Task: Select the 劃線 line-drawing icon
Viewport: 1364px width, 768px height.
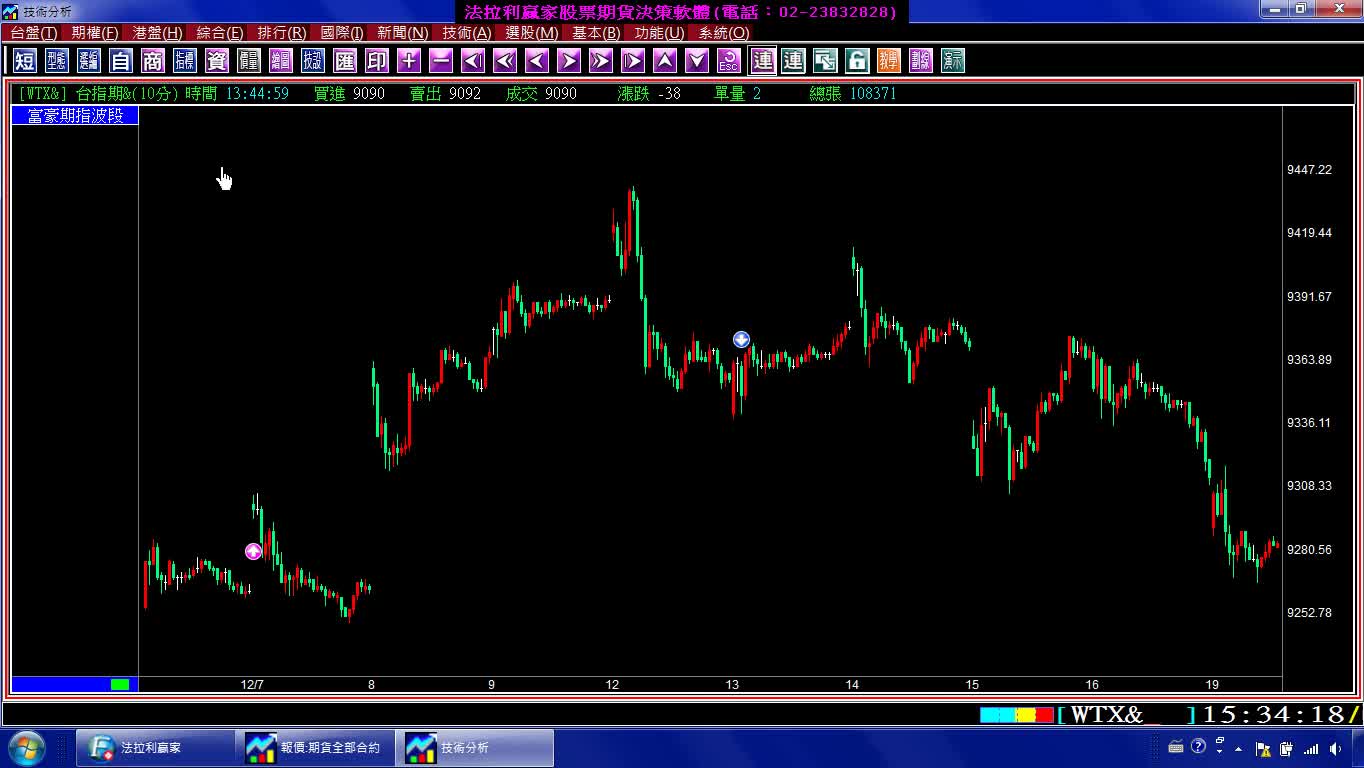Action: (x=921, y=61)
